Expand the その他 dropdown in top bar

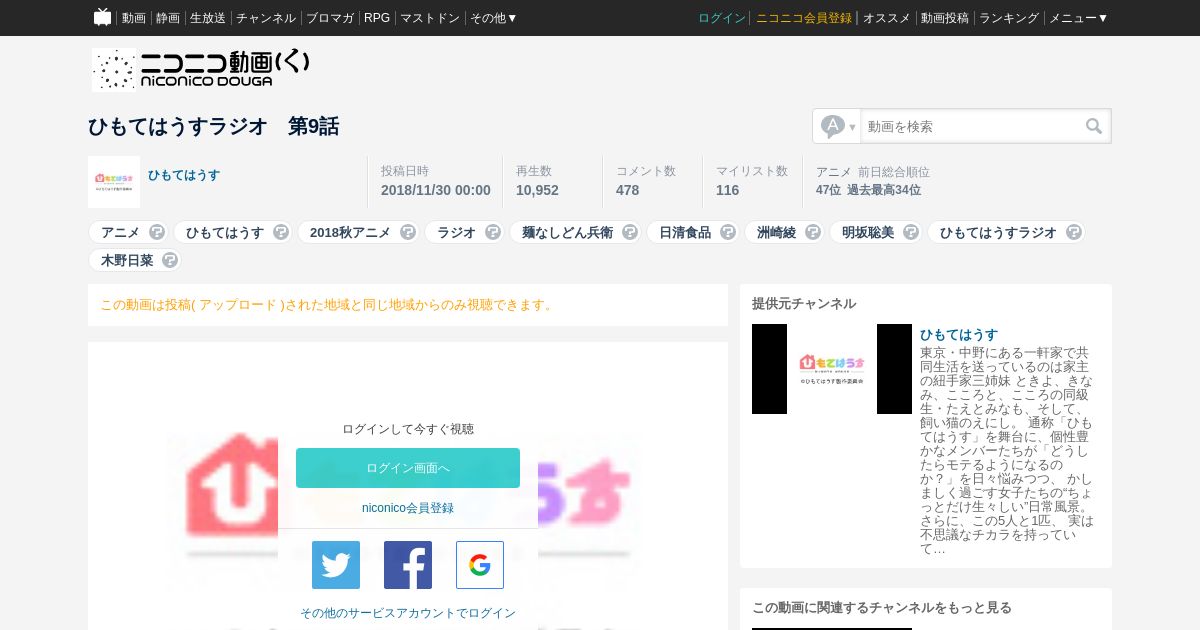[x=493, y=18]
